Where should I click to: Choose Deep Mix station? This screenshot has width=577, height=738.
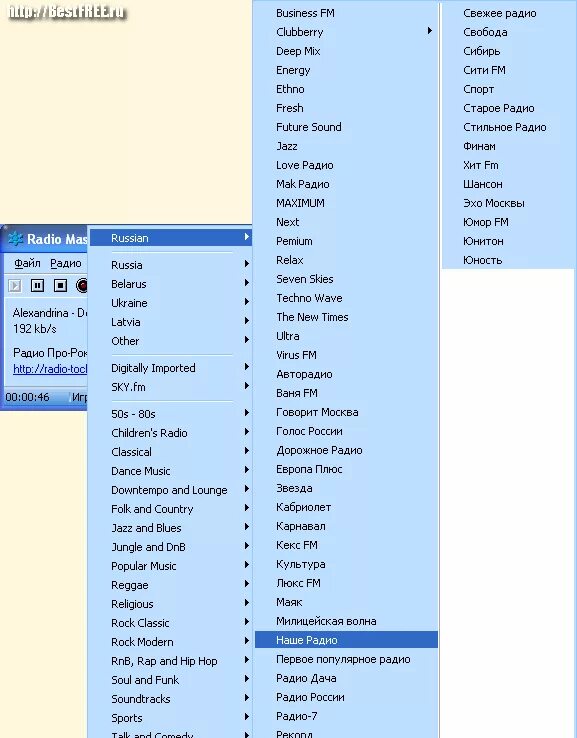(x=346, y=51)
